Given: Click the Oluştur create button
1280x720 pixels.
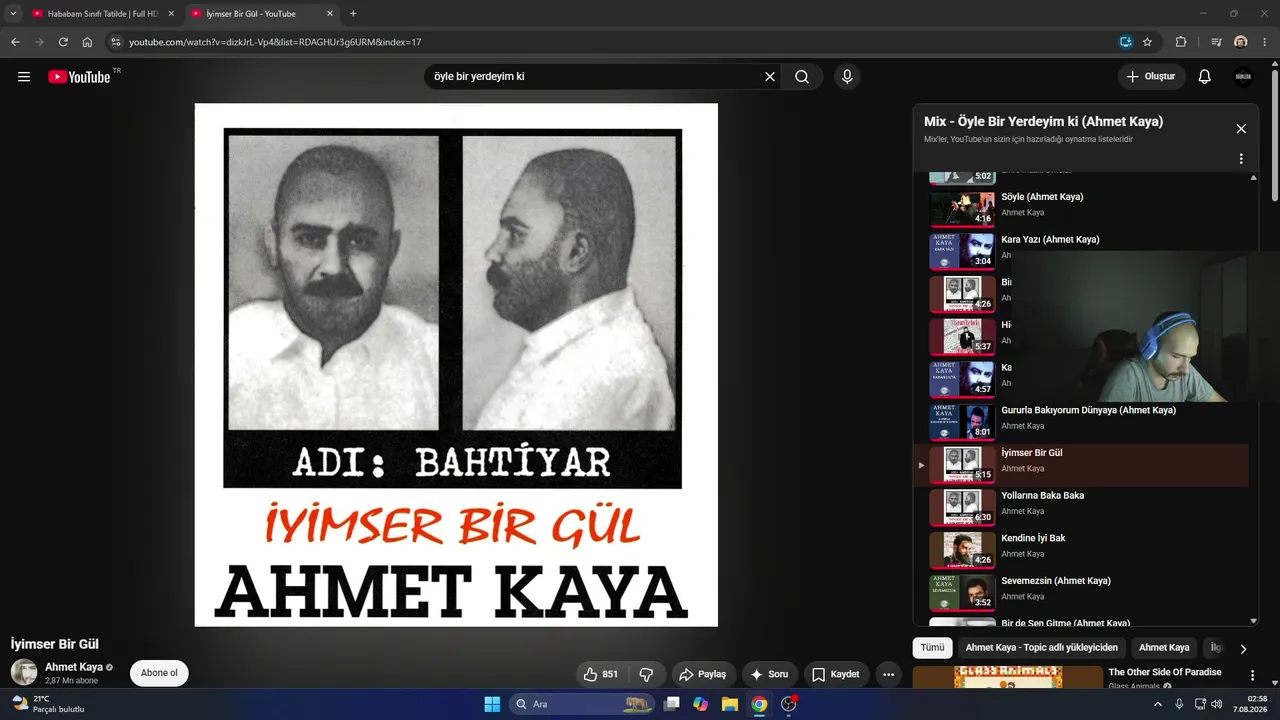Looking at the screenshot, I should pyautogui.click(x=1152, y=77).
